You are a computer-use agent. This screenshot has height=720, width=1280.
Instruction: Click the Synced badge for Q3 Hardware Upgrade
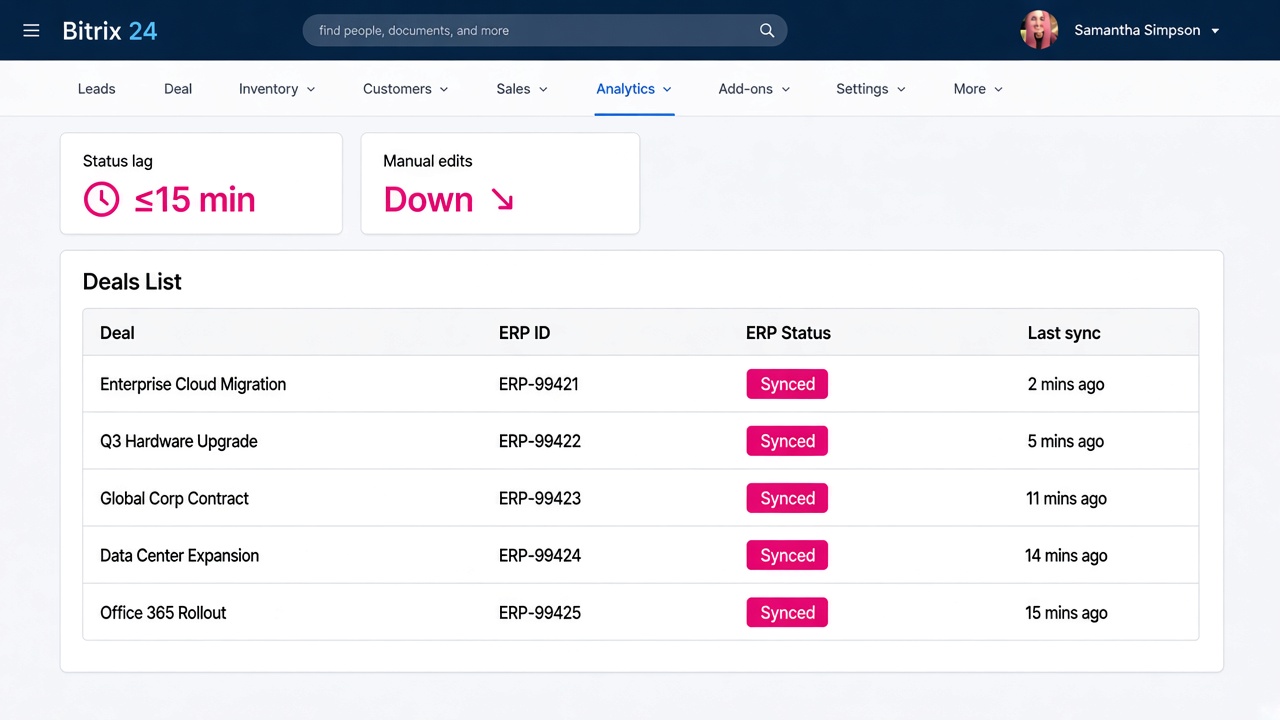pos(787,441)
